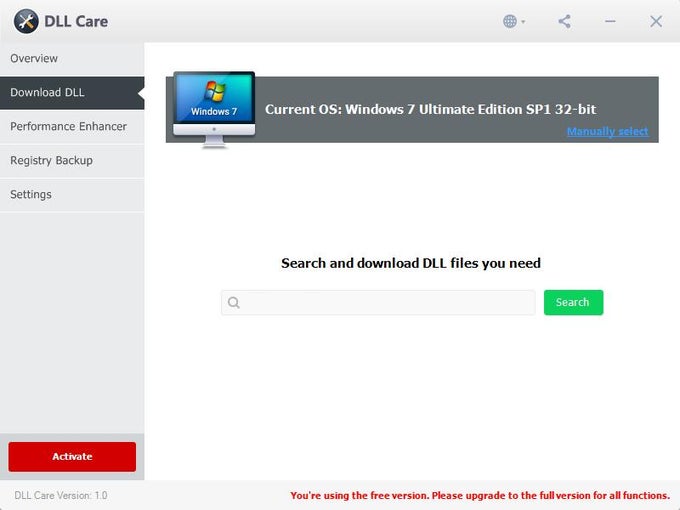Click the Search and download DLL heading
This screenshot has height=510, width=680.
[x=411, y=264]
